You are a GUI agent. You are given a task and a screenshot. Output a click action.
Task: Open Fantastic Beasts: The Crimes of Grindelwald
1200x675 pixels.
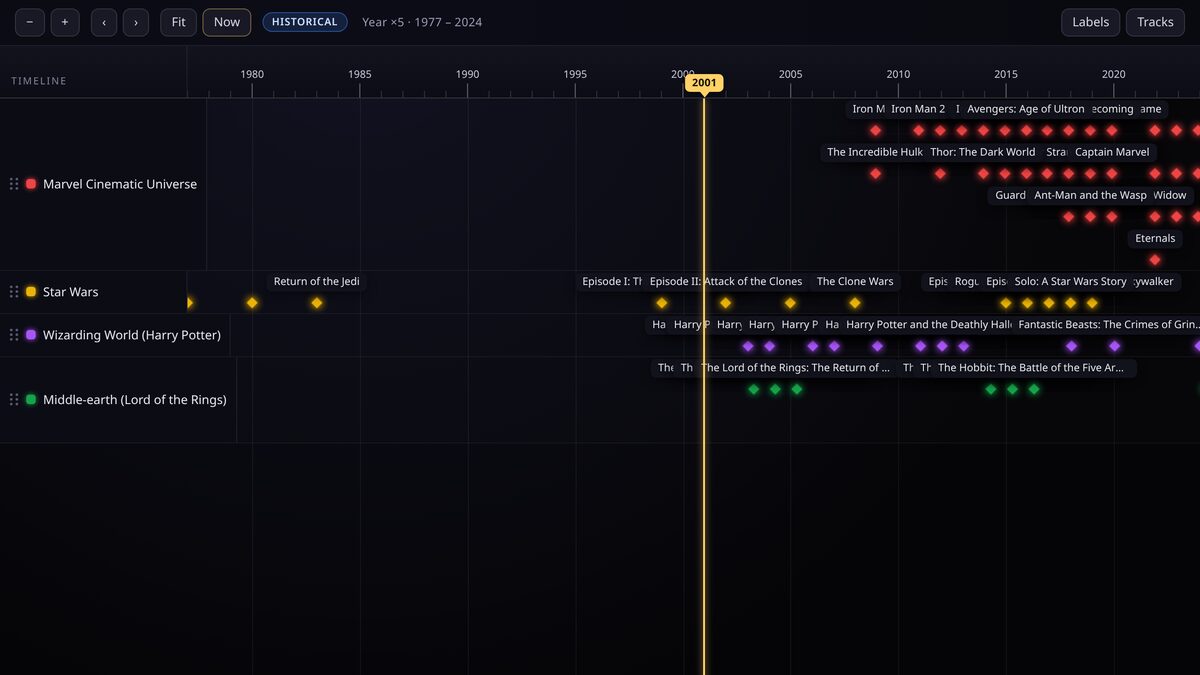(1107, 324)
